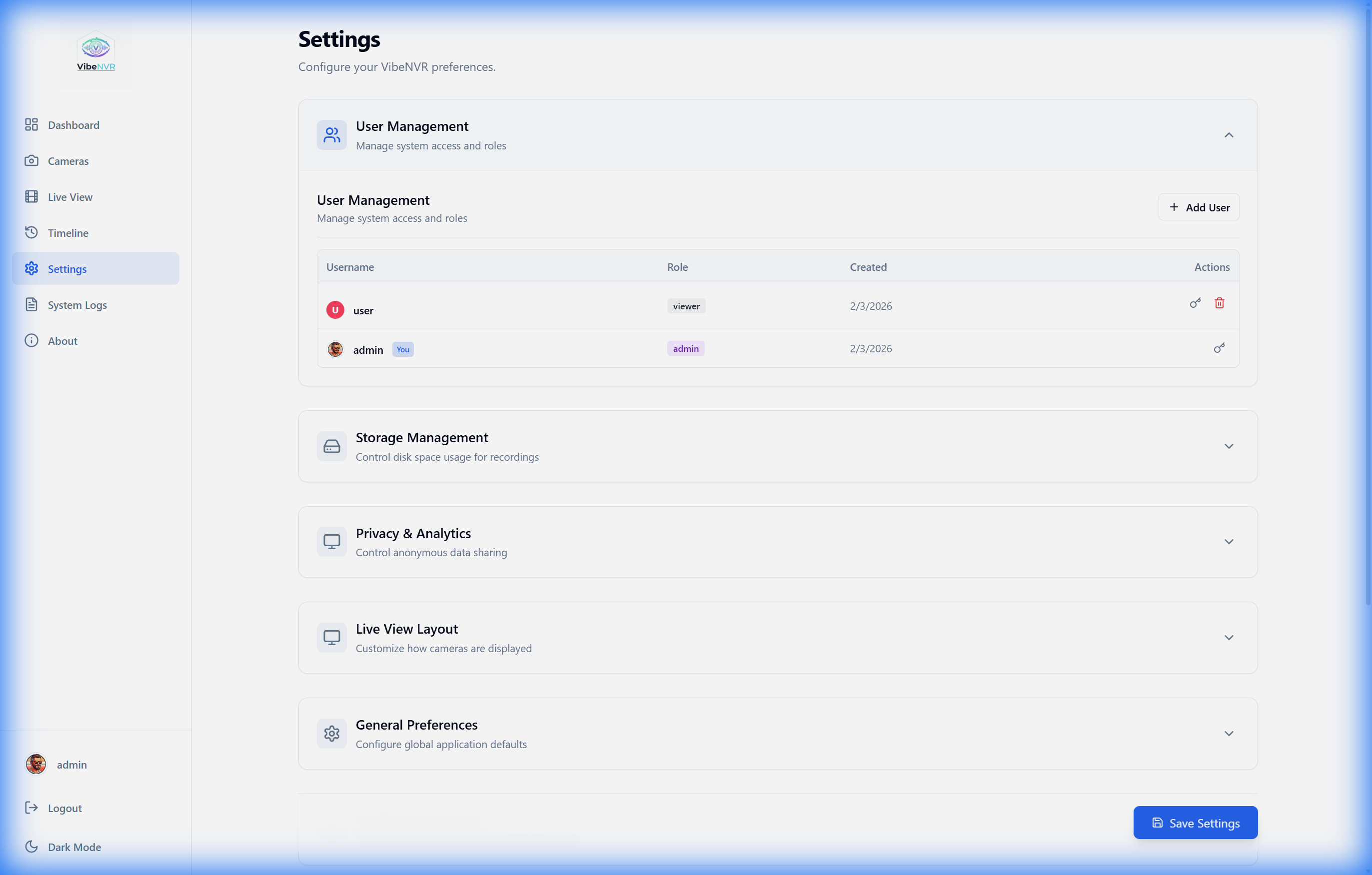
Task: Collapse the User Management section
Action: [1229, 135]
